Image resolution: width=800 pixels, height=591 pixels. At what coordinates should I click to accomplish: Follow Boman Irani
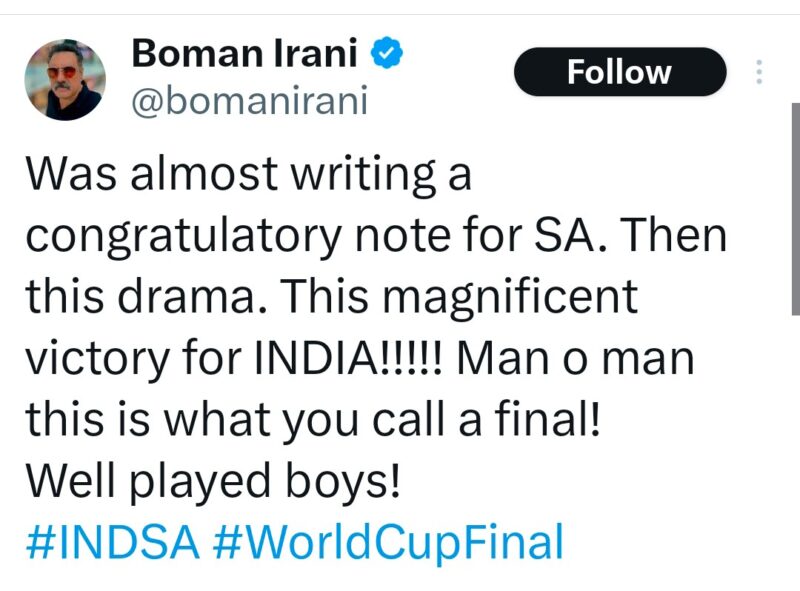620,71
